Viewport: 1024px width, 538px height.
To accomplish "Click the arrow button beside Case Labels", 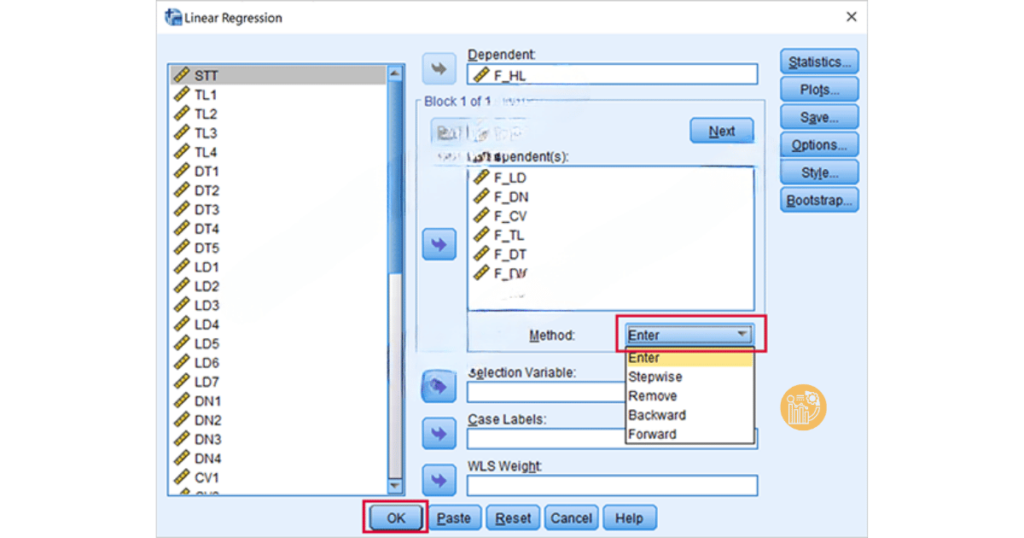I will click(439, 434).
